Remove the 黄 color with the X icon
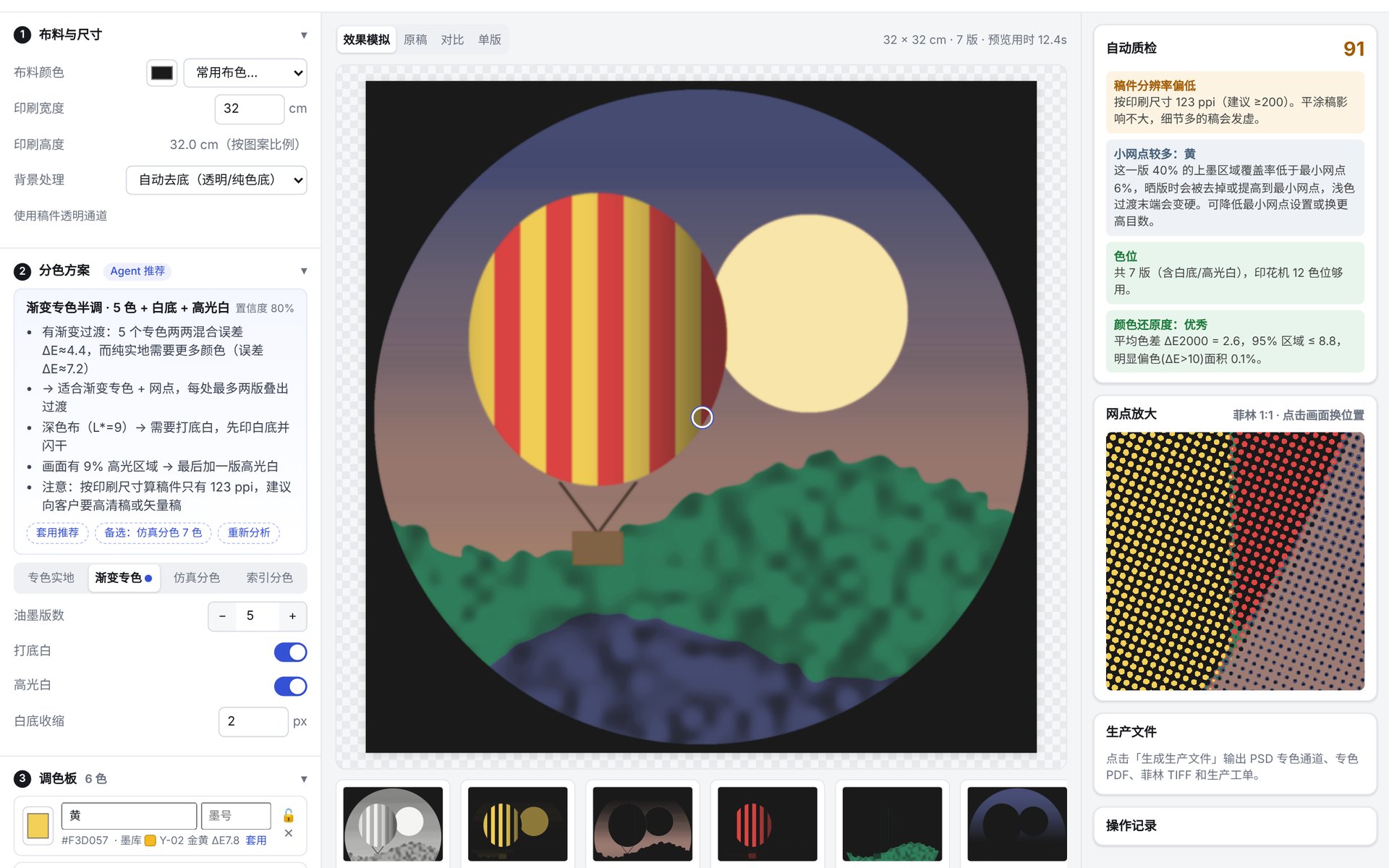Viewport: 1389px width, 868px height. 288,833
